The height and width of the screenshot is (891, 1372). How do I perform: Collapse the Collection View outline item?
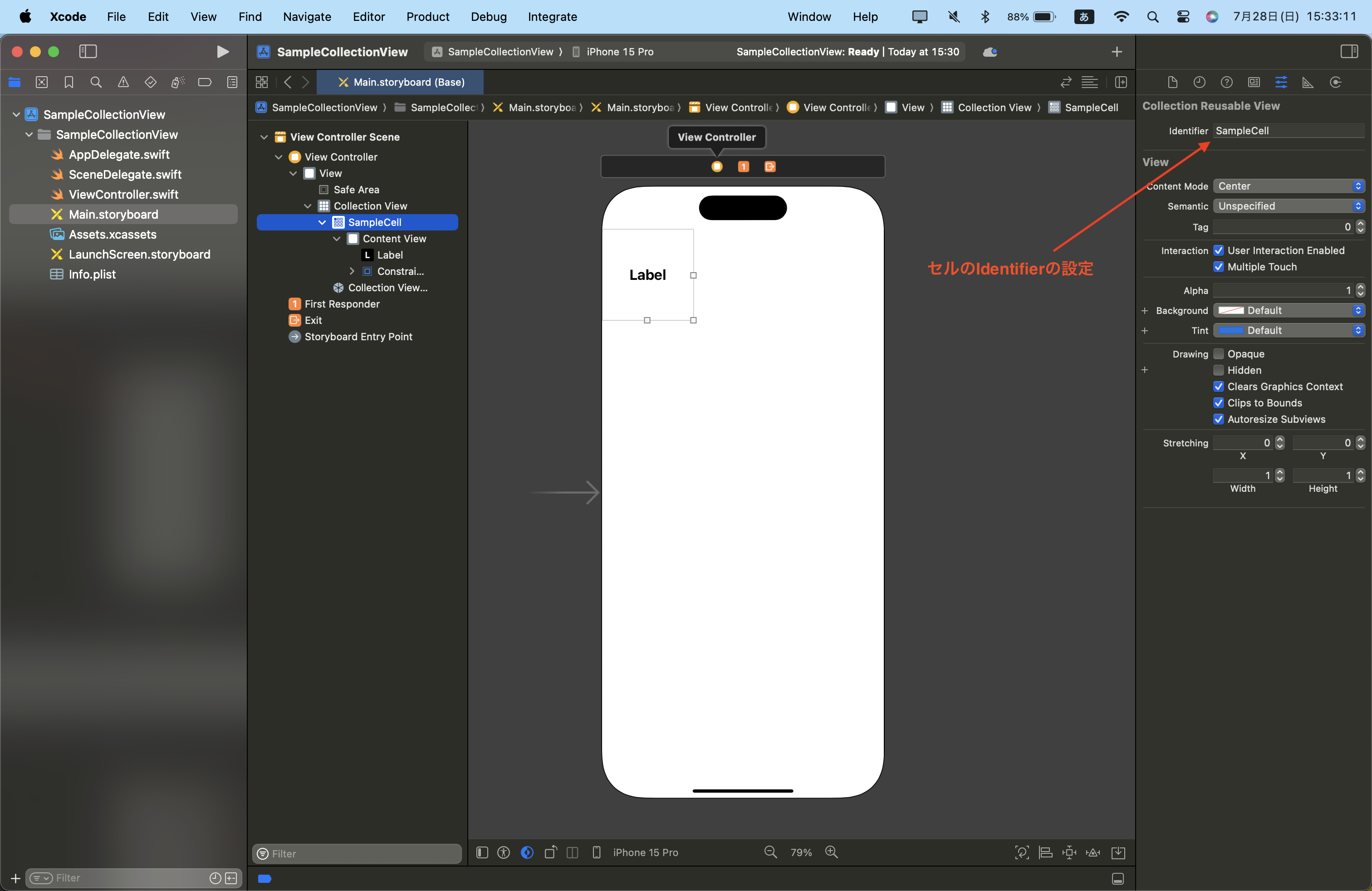point(307,206)
